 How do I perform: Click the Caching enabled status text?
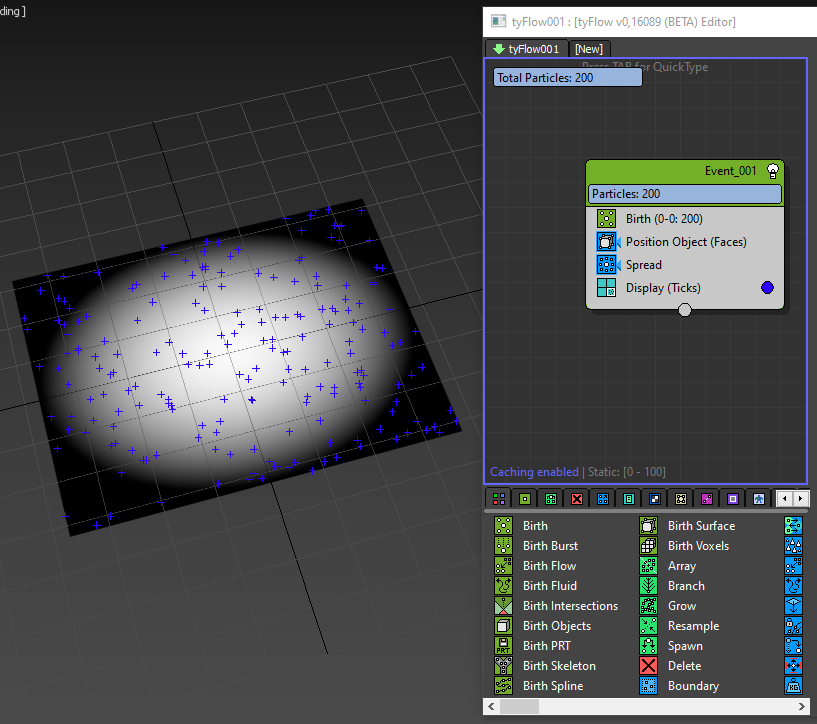coord(534,472)
